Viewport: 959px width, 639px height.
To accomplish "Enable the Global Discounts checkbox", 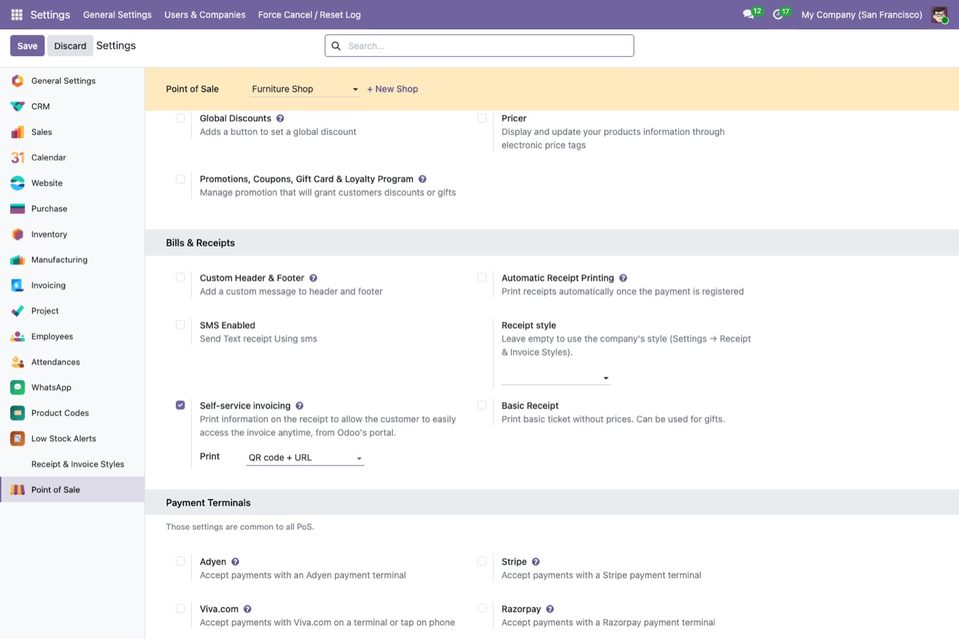I will 180,119.
